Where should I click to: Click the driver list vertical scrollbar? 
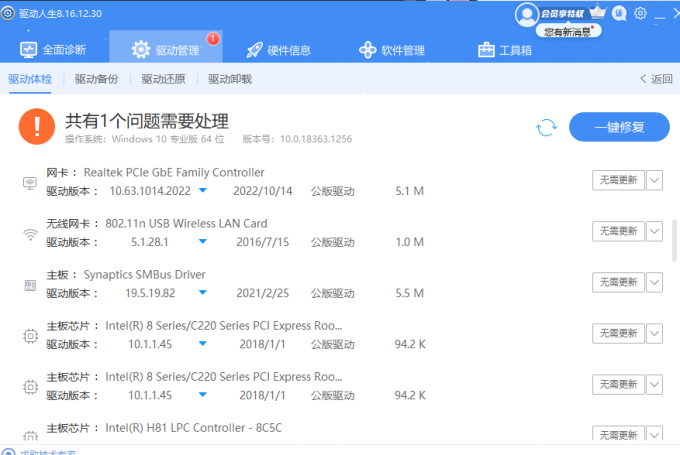[x=674, y=241]
